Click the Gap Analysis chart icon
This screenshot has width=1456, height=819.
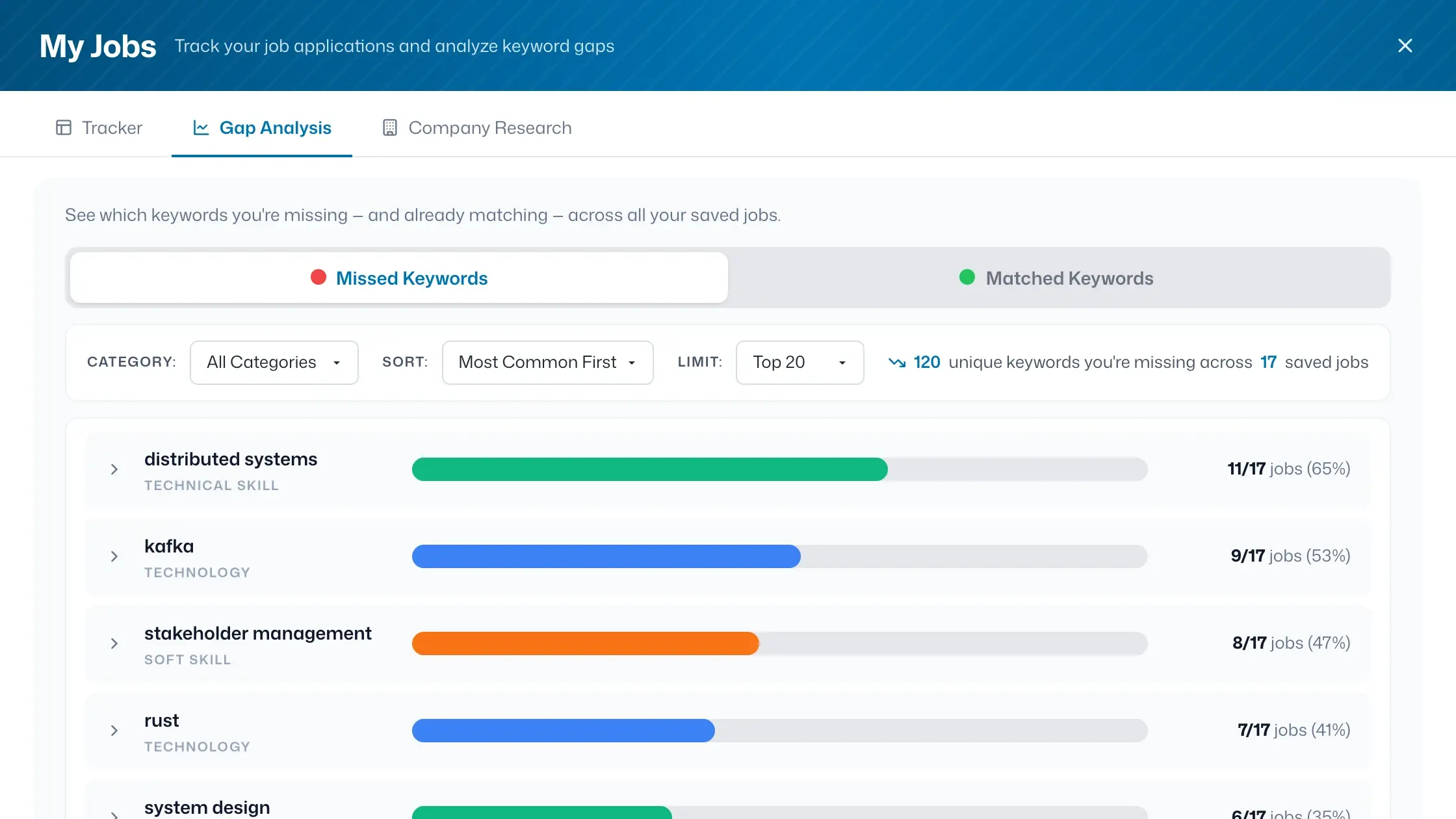pos(201,127)
